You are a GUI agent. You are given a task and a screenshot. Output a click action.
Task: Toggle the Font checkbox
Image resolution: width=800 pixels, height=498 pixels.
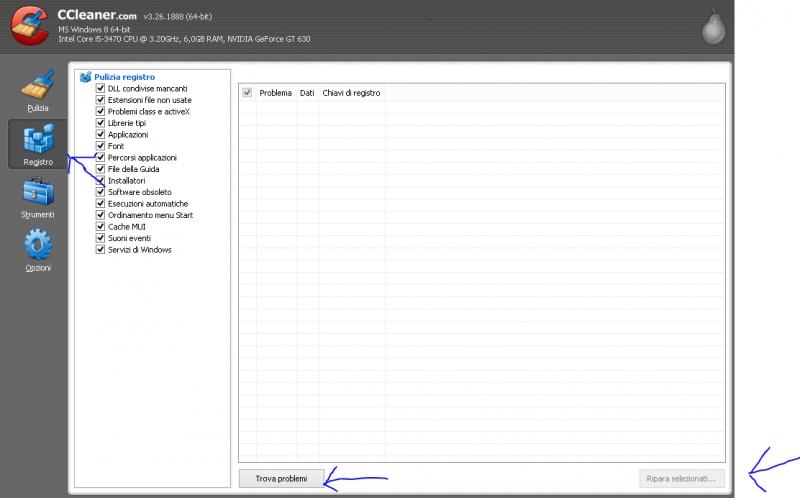(x=100, y=146)
